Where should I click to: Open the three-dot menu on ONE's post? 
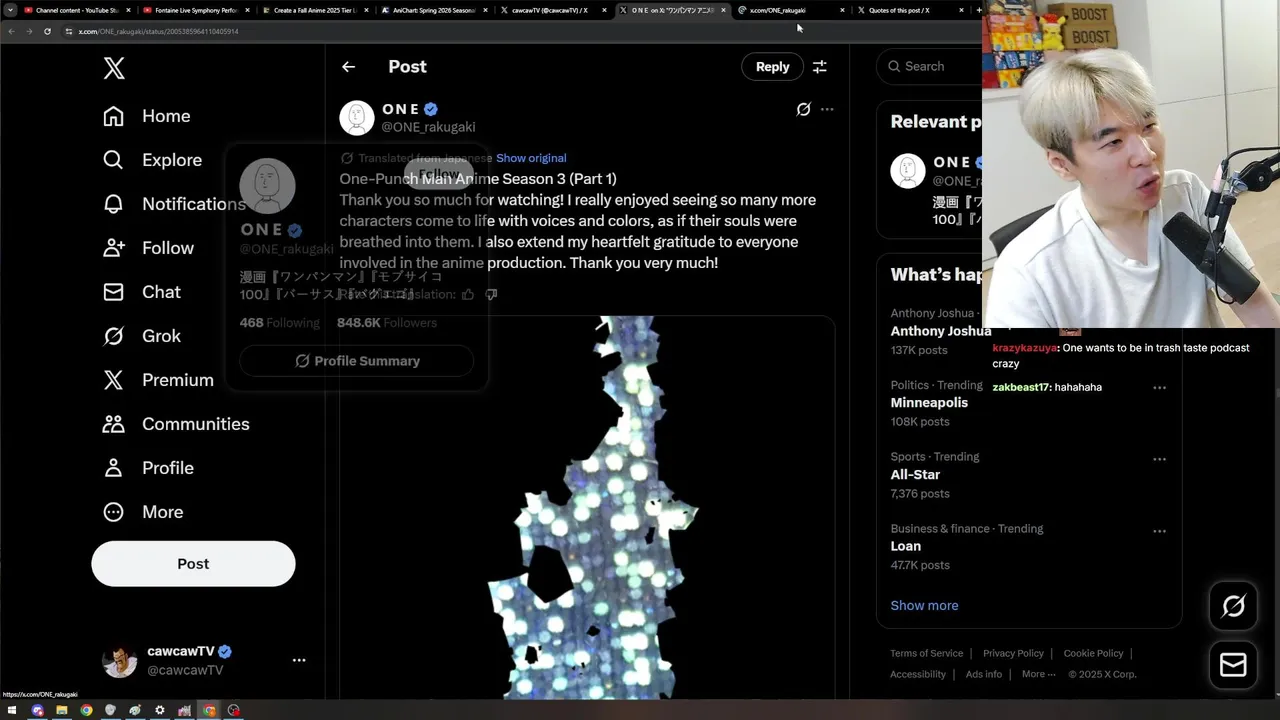[827, 109]
